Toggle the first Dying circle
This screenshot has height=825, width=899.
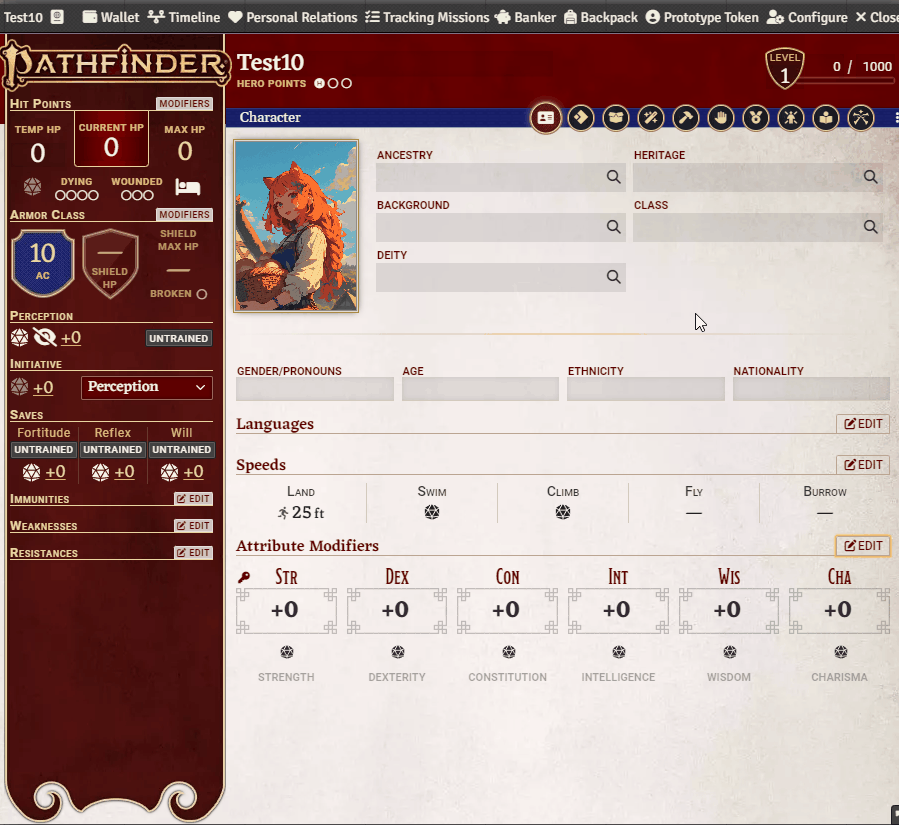pos(60,196)
